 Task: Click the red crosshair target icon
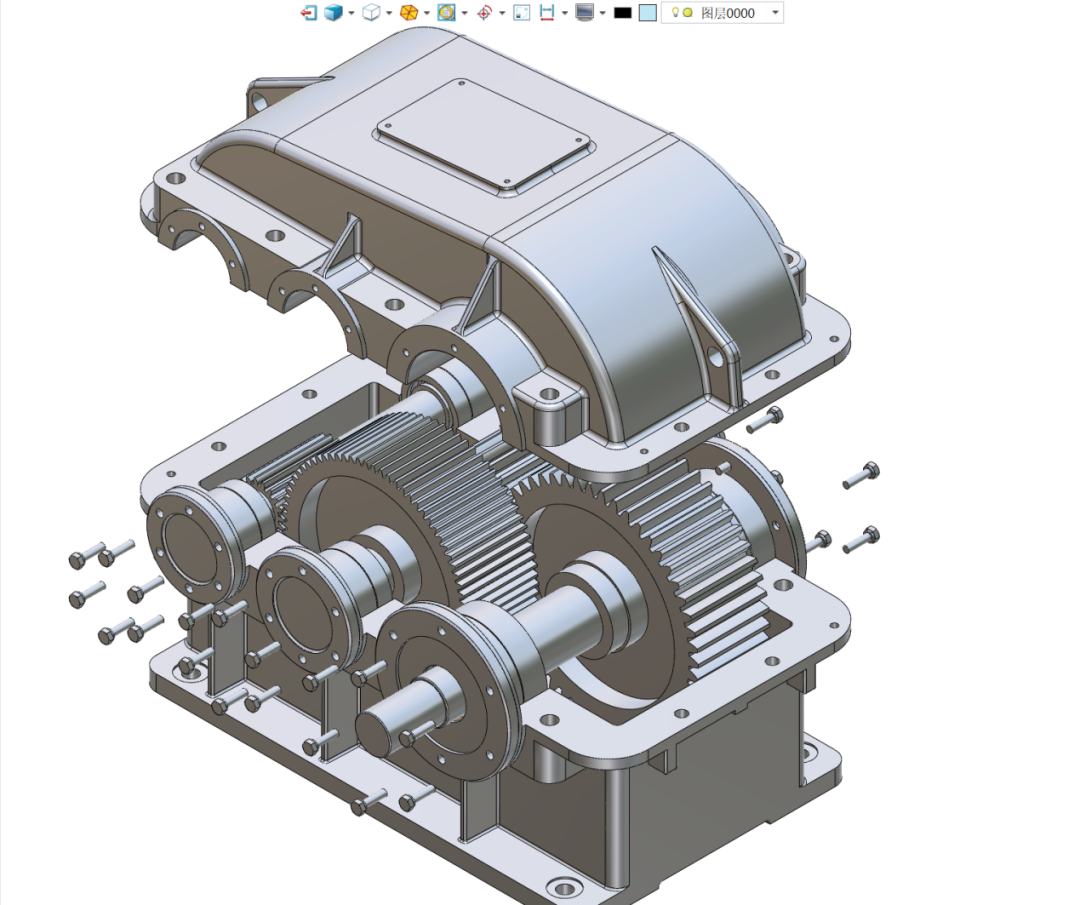(484, 12)
